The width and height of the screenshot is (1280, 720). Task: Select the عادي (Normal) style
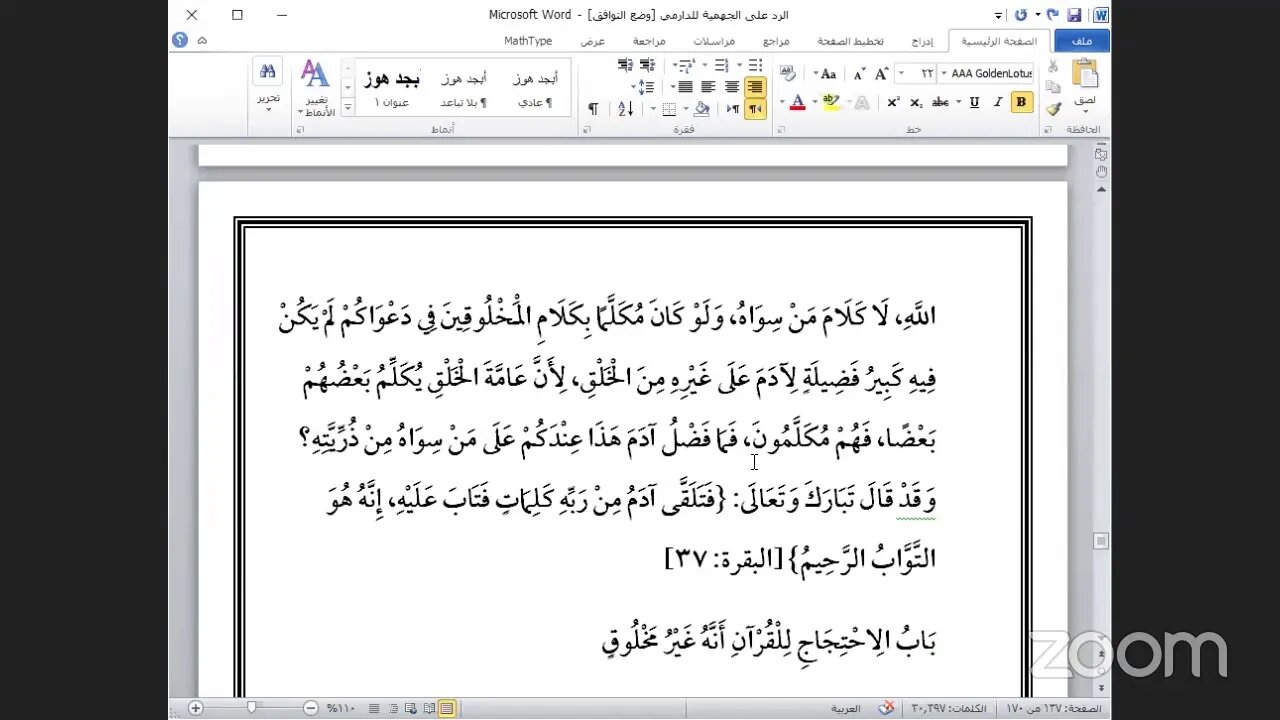coord(535,88)
